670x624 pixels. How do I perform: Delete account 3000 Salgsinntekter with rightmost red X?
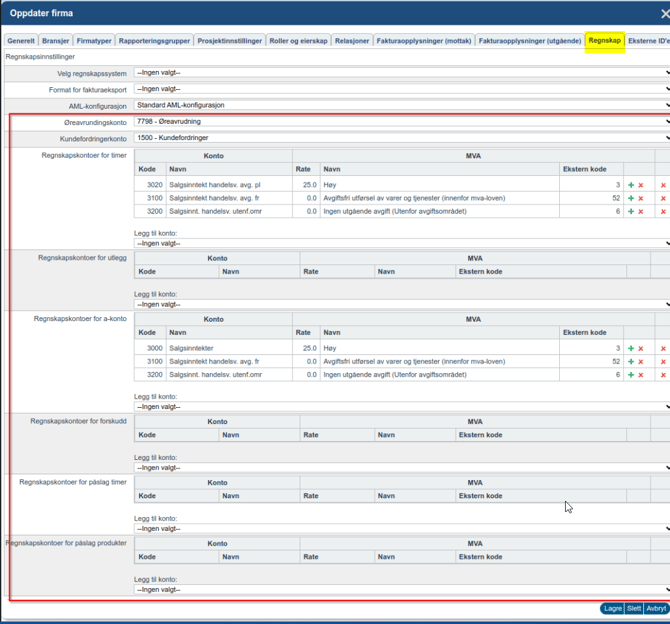tap(663, 348)
